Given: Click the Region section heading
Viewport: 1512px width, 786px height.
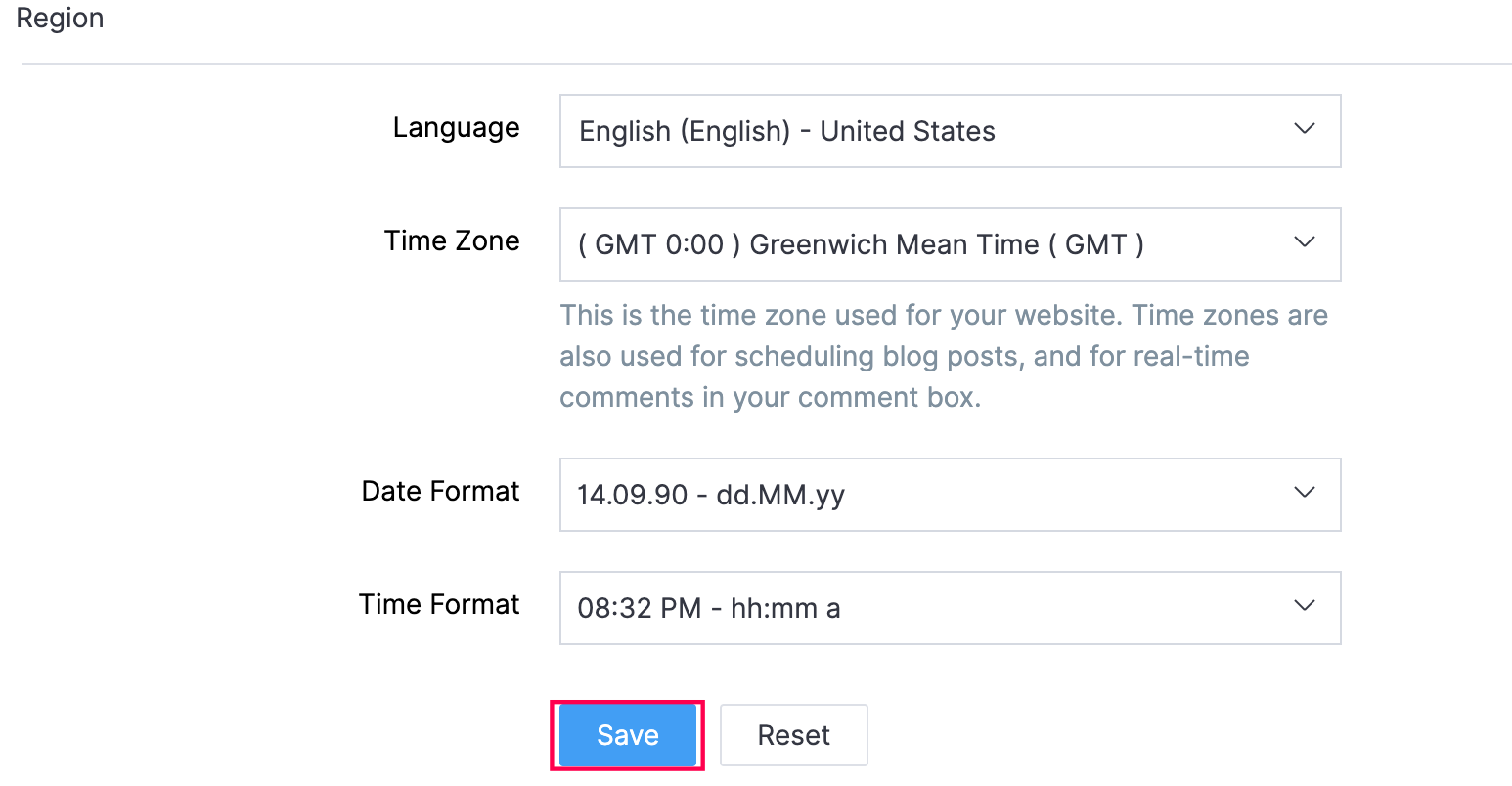Looking at the screenshot, I should pyautogui.click(x=60, y=19).
